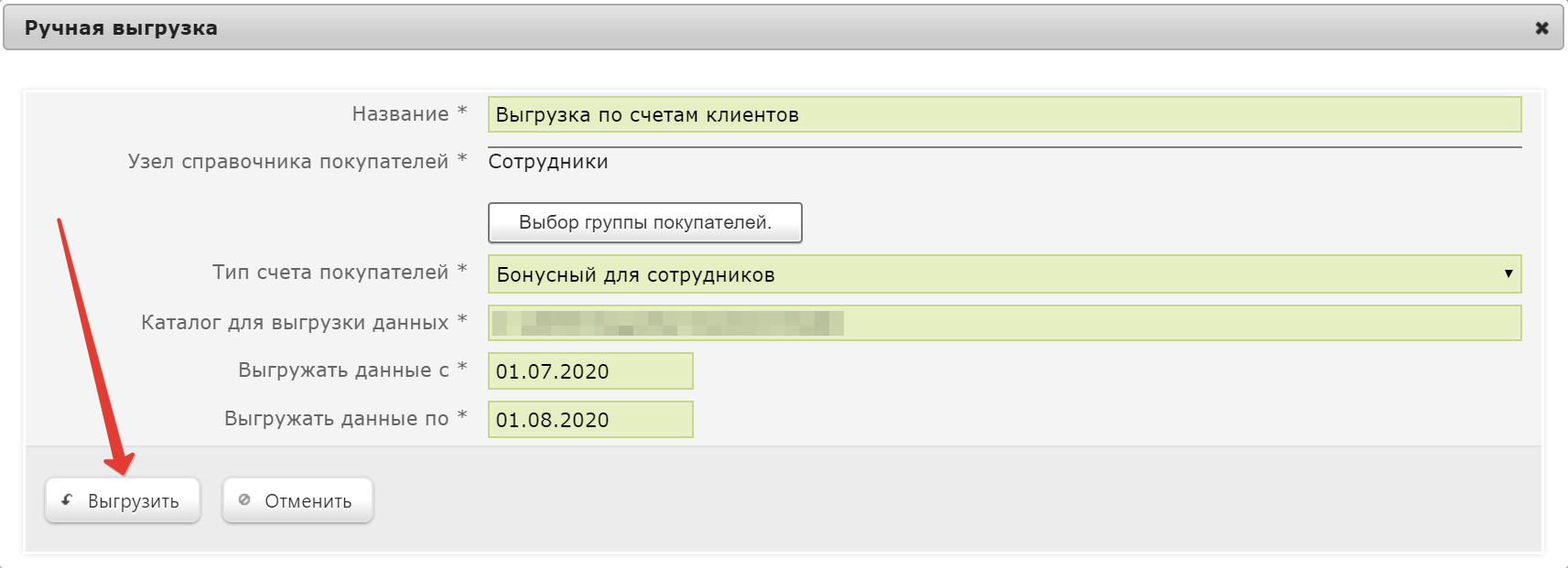
Task: Click the Каталог для выгрузки данных field
Action: pos(1004,323)
